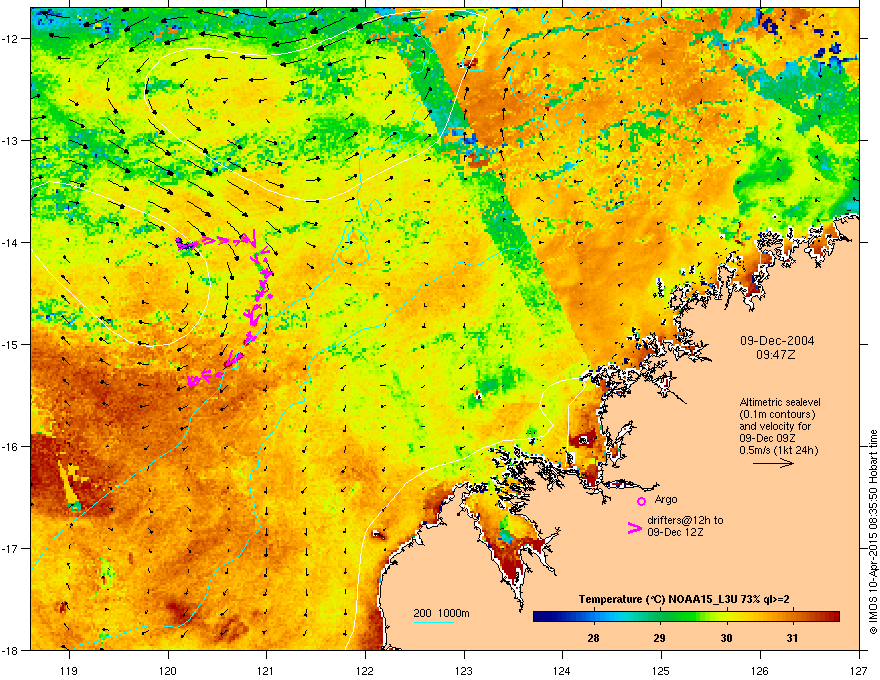Click the '0.5m/s (1kt 24h)' label

(x=778, y=450)
